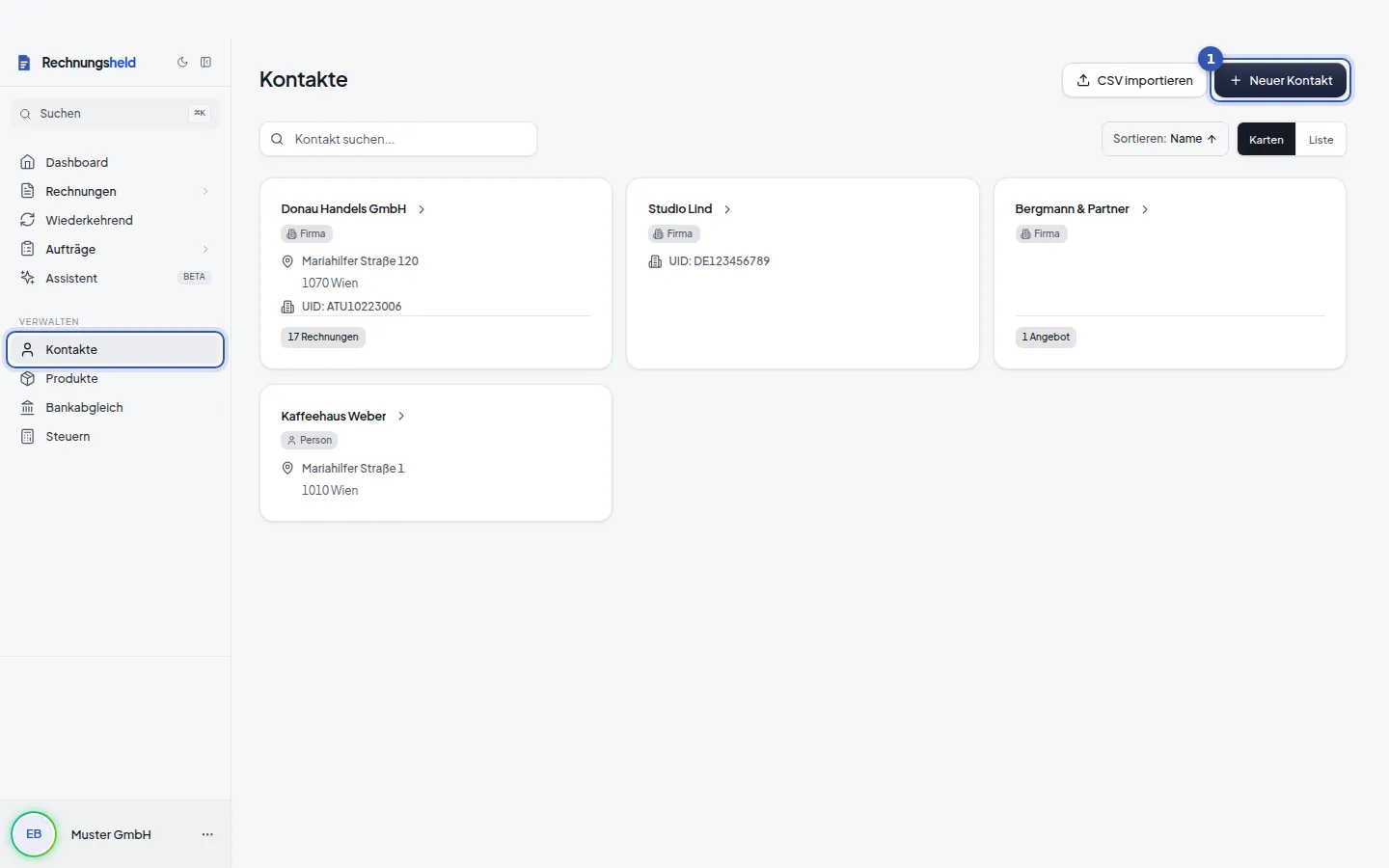Screen dimensions: 1389x868
Task: Click the Rechnungen document icon
Action: 28,191
